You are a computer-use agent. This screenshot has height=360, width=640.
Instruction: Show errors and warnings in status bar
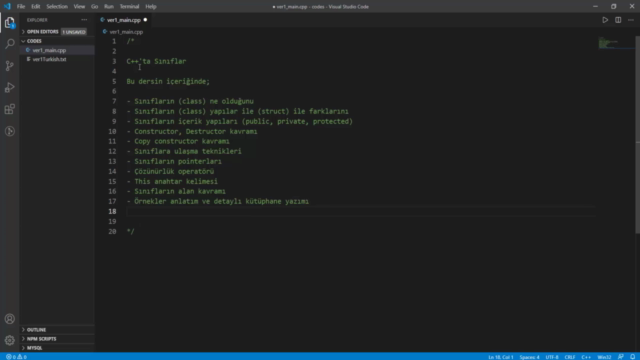16,357
